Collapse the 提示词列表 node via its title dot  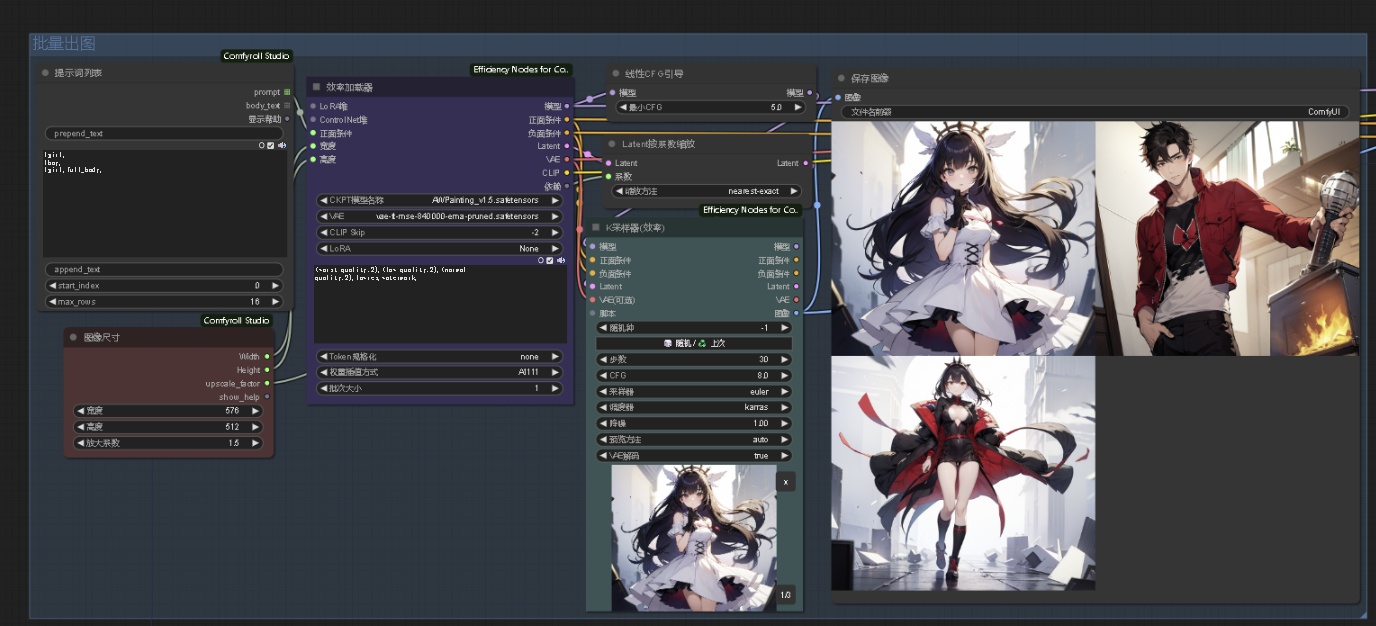pyautogui.click(x=45, y=73)
